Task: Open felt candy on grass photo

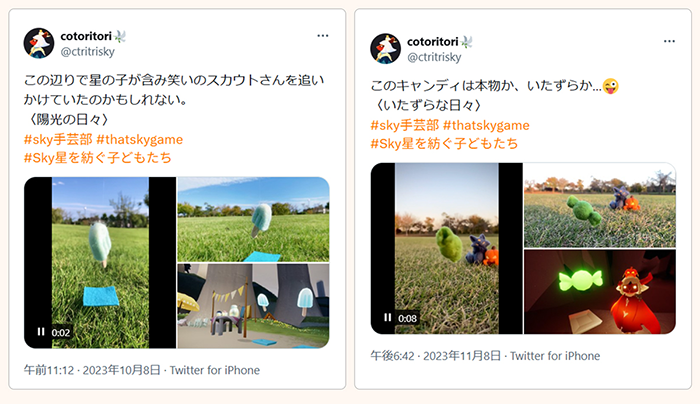Action: tap(600, 205)
